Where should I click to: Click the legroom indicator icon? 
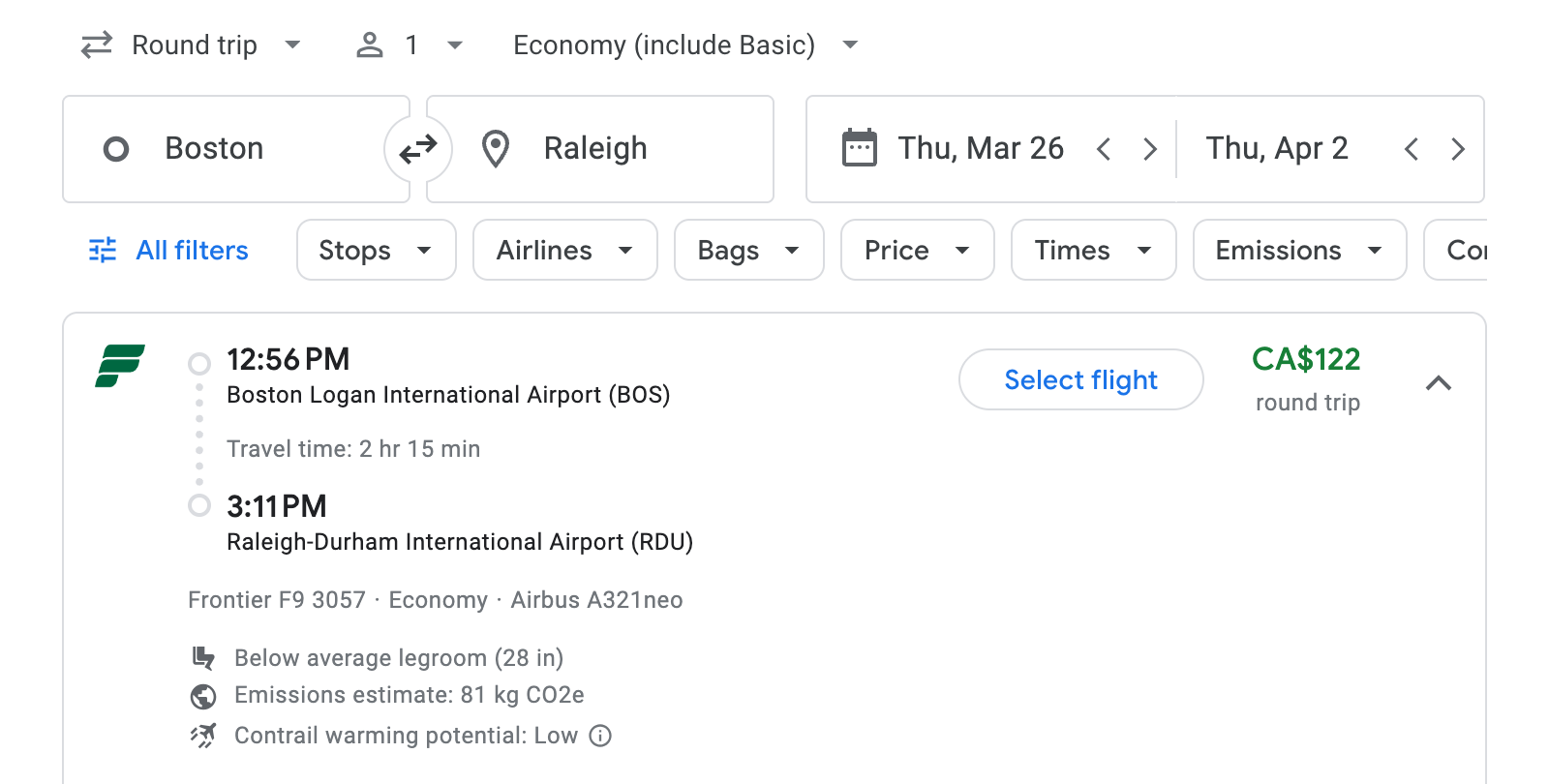click(203, 657)
